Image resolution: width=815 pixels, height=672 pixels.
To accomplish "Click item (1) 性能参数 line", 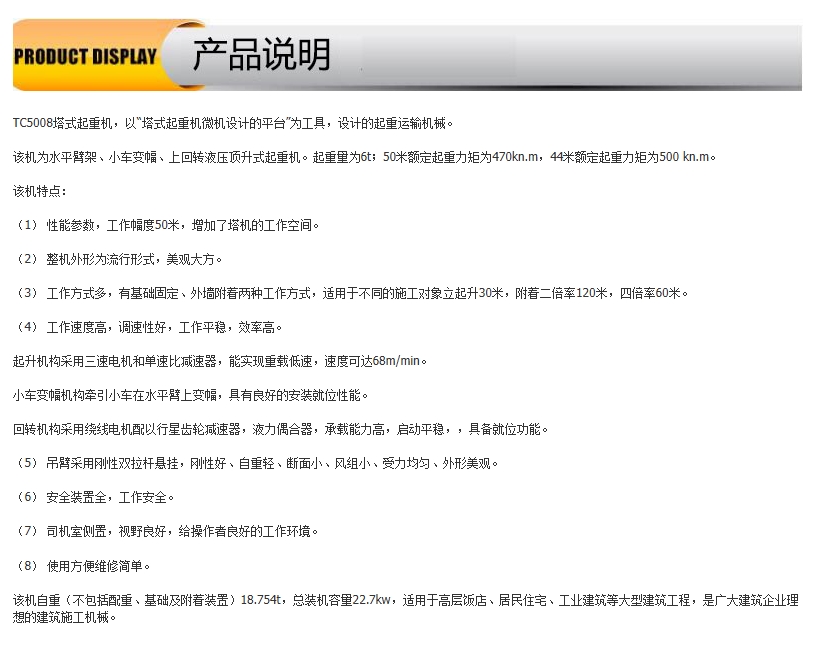I will click(x=166, y=225).
